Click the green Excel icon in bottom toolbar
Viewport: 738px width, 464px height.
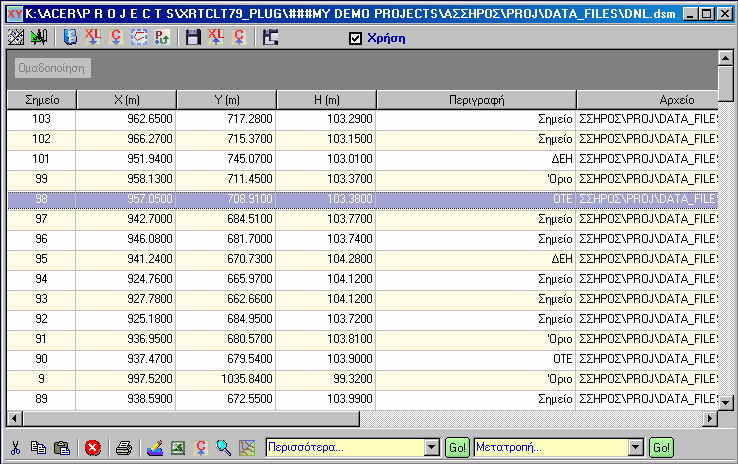click(177, 448)
